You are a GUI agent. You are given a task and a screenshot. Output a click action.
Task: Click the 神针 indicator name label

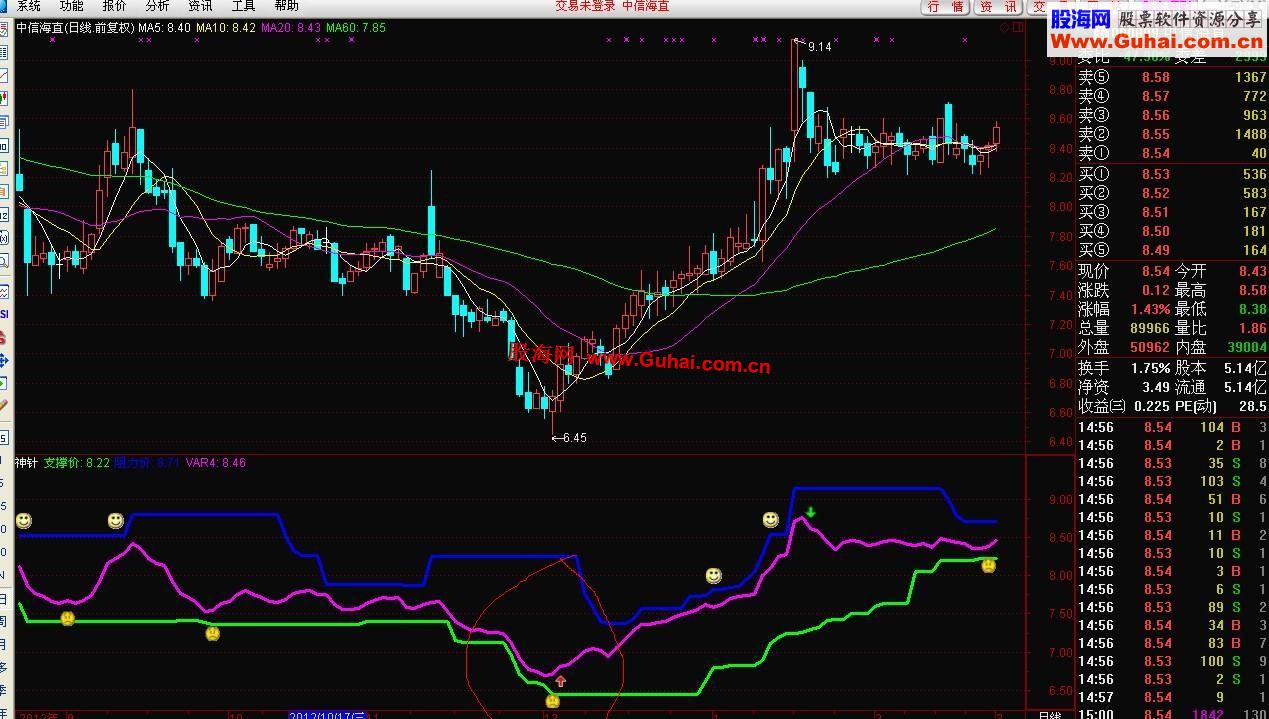(x=26, y=463)
